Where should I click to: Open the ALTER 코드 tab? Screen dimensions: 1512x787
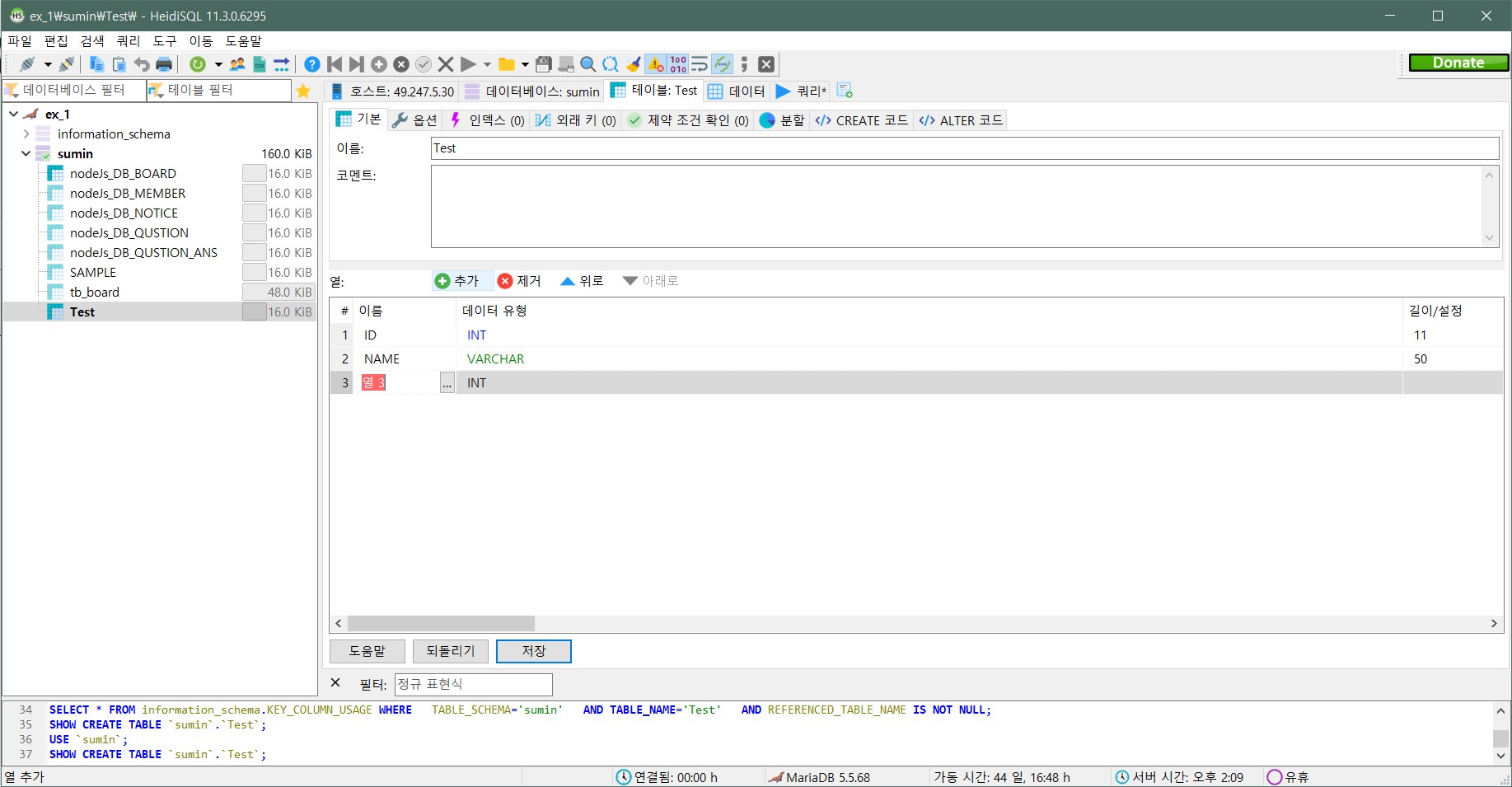tap(961, 120)
